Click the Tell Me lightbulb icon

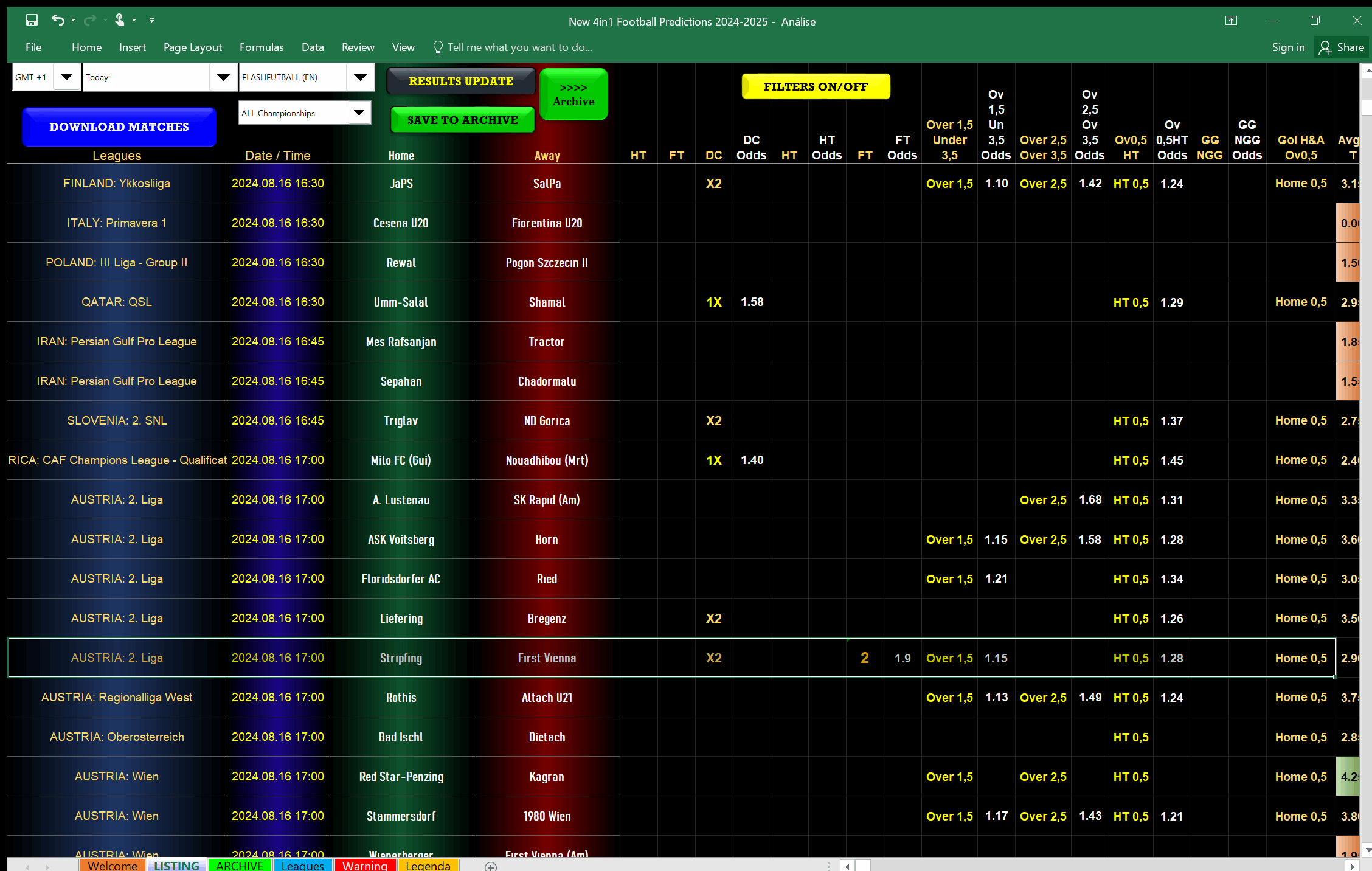click(438, 47)
